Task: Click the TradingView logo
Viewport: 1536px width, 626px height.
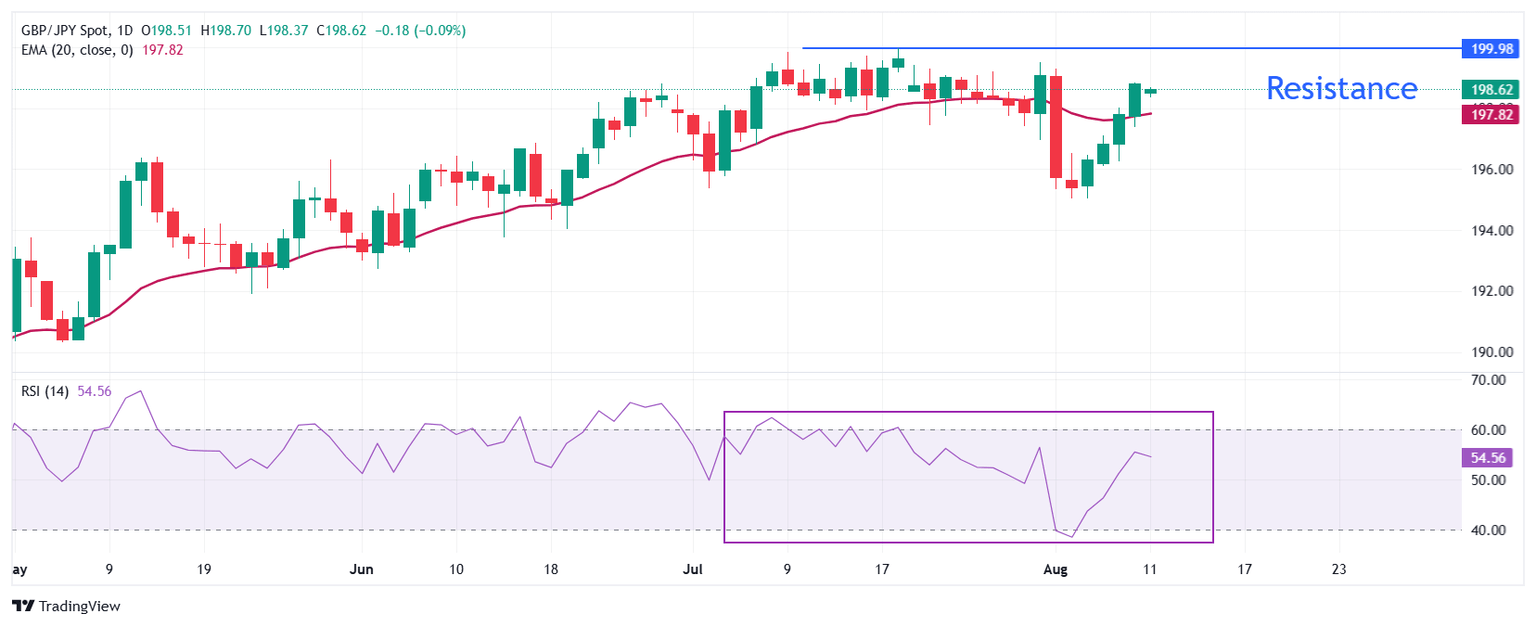Action: click(x=65, y=606)
